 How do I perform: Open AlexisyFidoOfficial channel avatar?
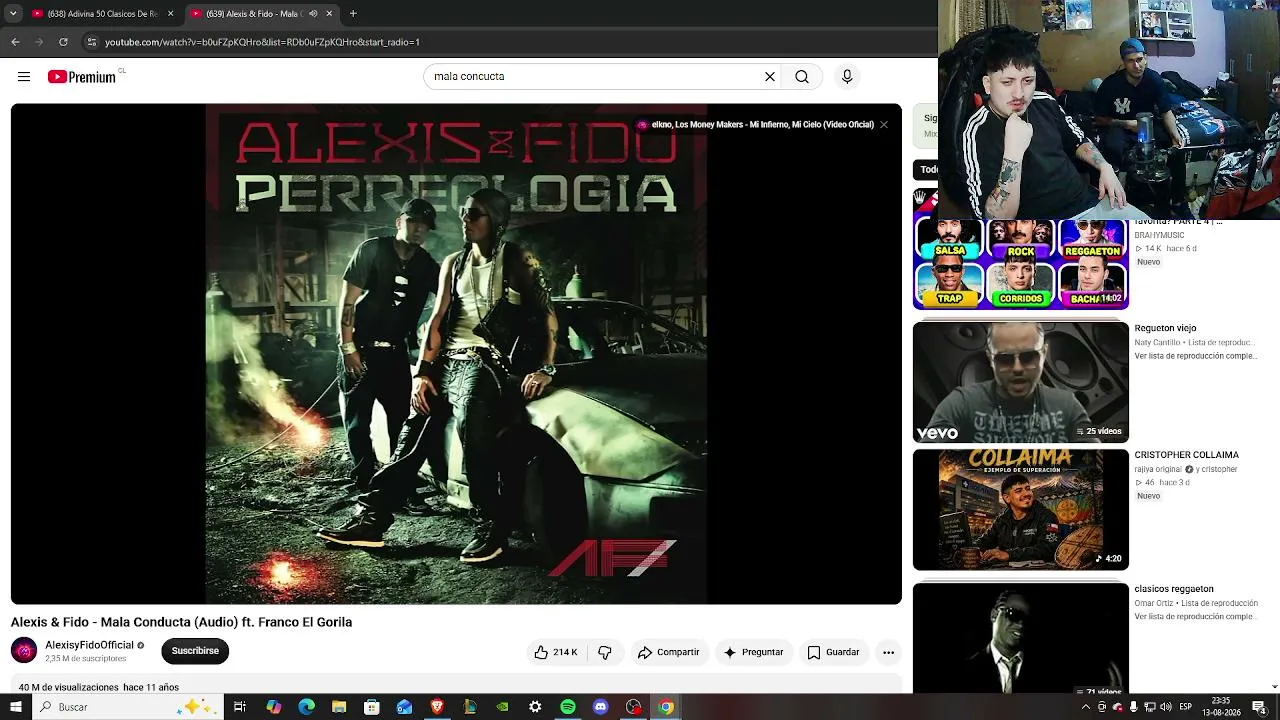tap(24, 650)
